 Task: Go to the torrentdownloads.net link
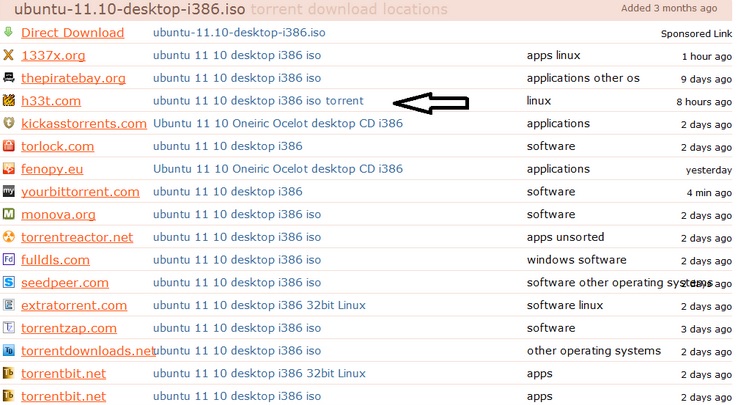coord(88,351)
